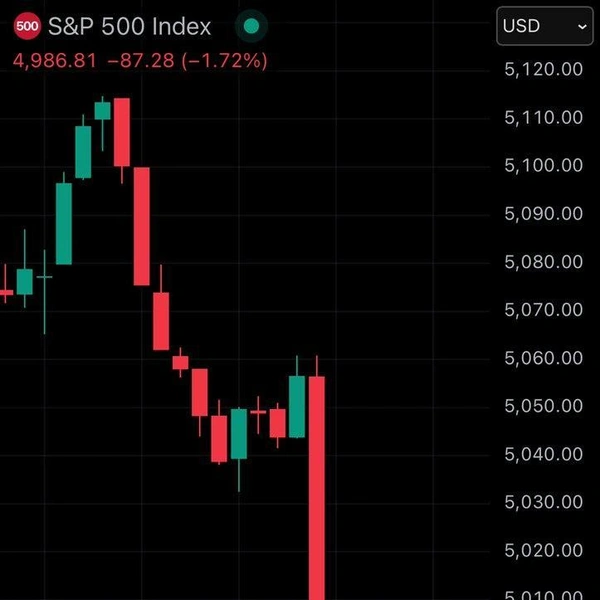Click the green candle just before the final drop
600x600 pixels.
pyautogui.click(x=297, y=406)
